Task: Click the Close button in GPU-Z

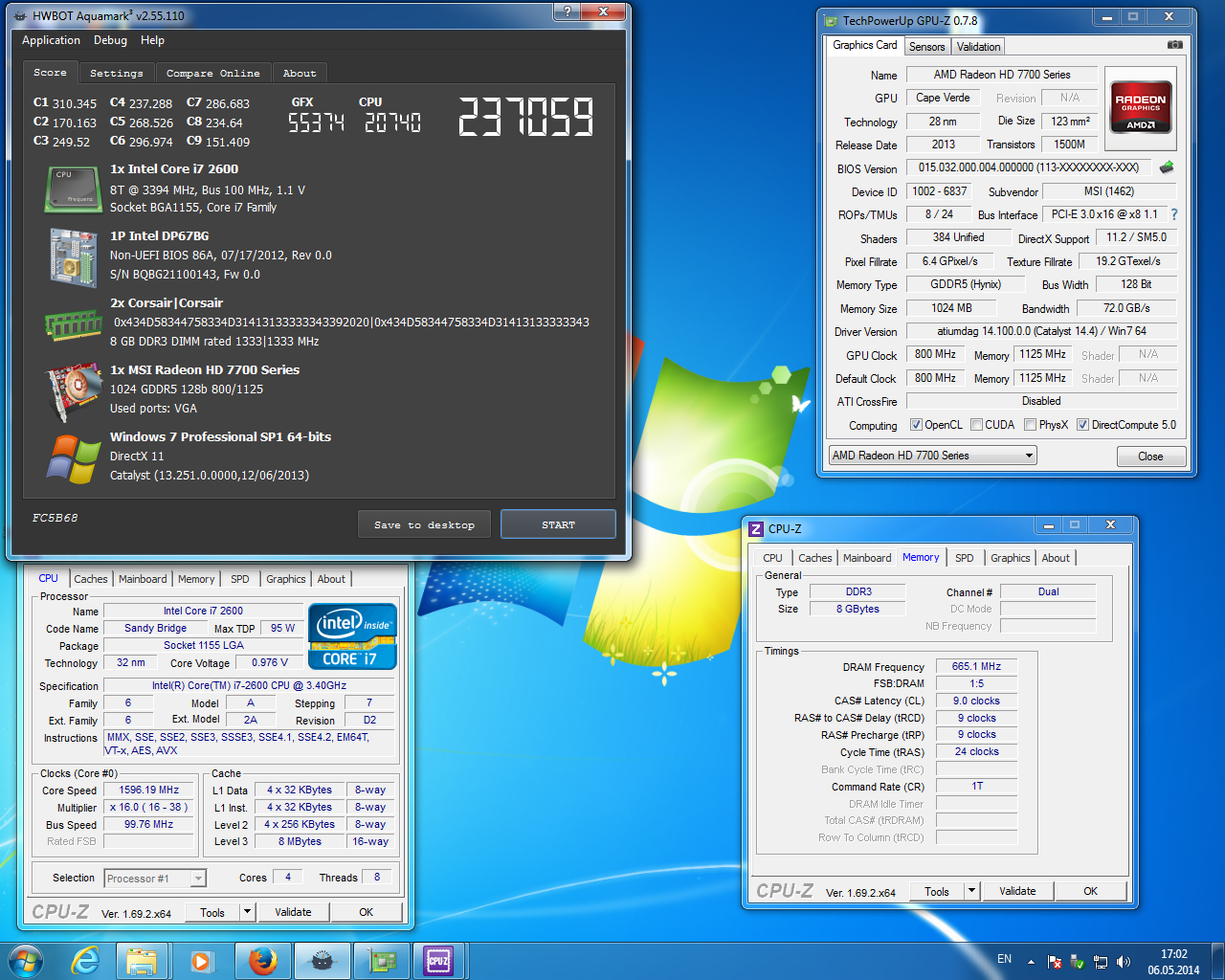Action: point(1151,457)
